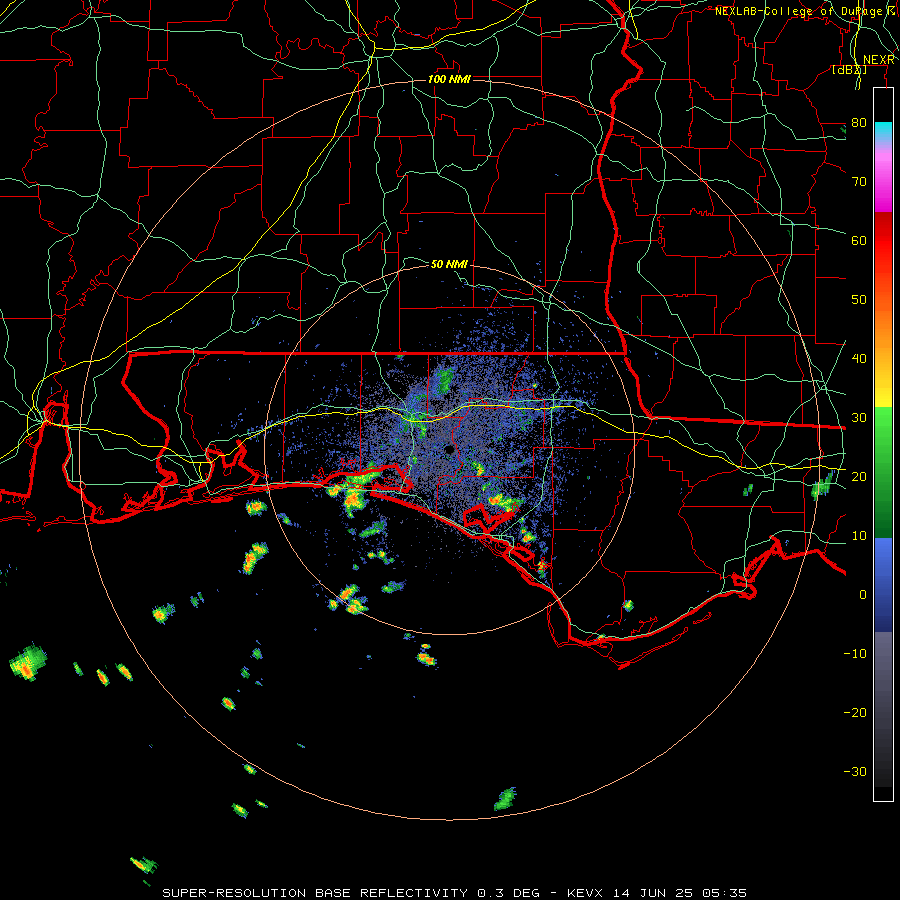Click the 70 value on the dBZ scale

coord(859,181)
